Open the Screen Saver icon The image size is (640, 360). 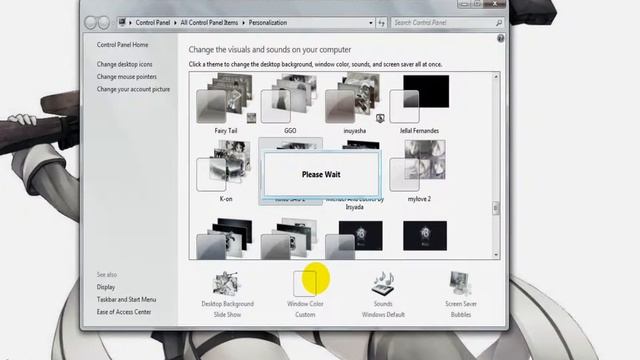pyautogui.click(x=460, y=284)
